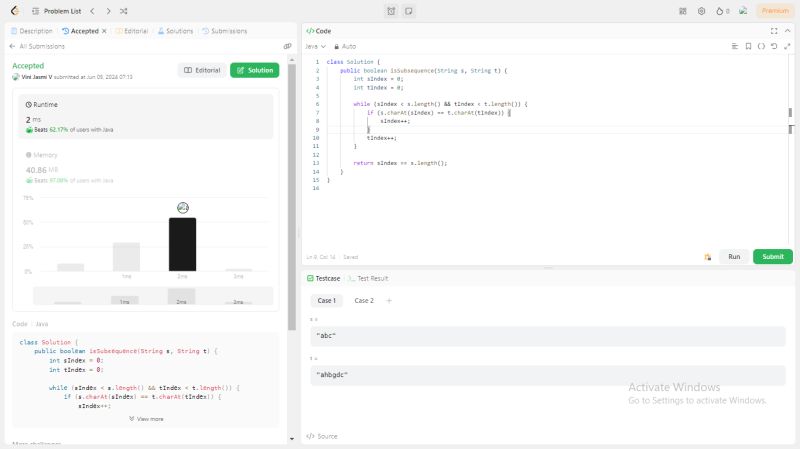
Task: Open the settings gear icon
Action: click(702, 11)
